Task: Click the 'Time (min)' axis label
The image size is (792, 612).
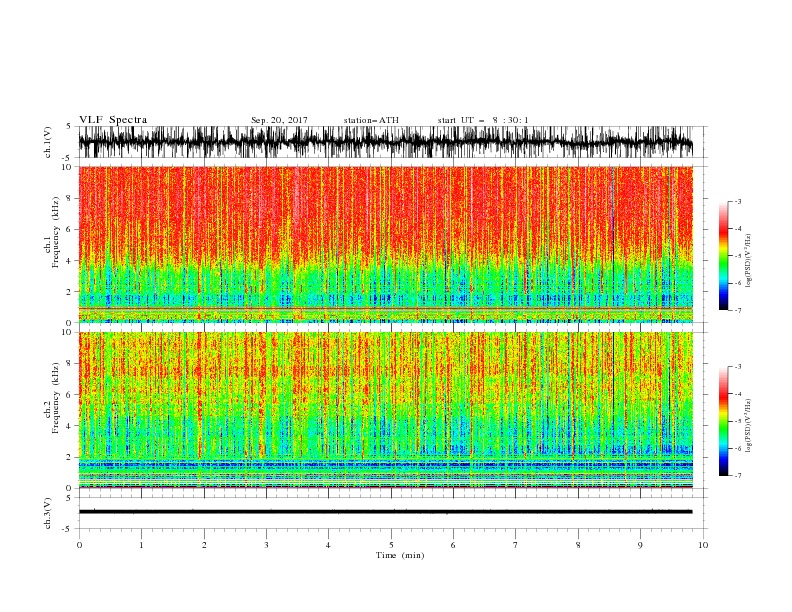Action: click(x=400, y=555)
